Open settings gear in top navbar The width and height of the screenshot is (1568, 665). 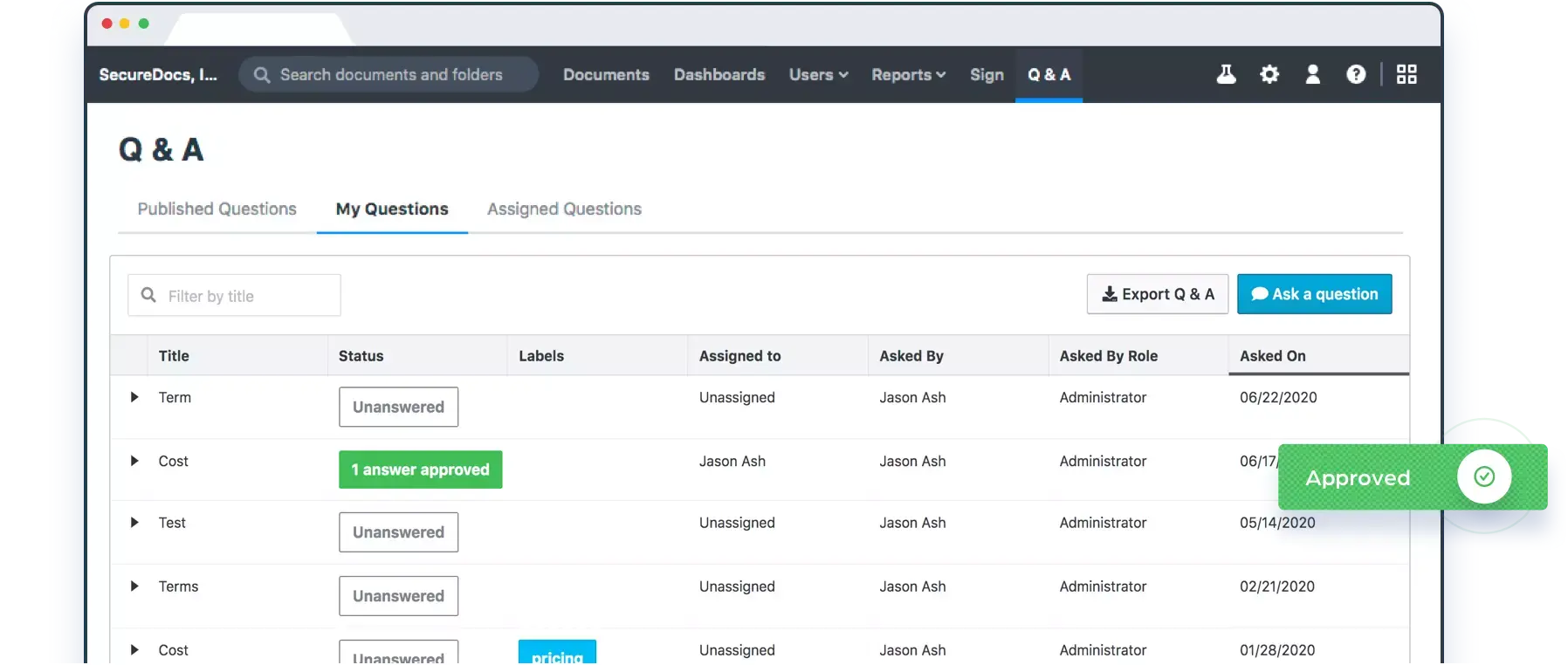click(x=1269, y=75)
